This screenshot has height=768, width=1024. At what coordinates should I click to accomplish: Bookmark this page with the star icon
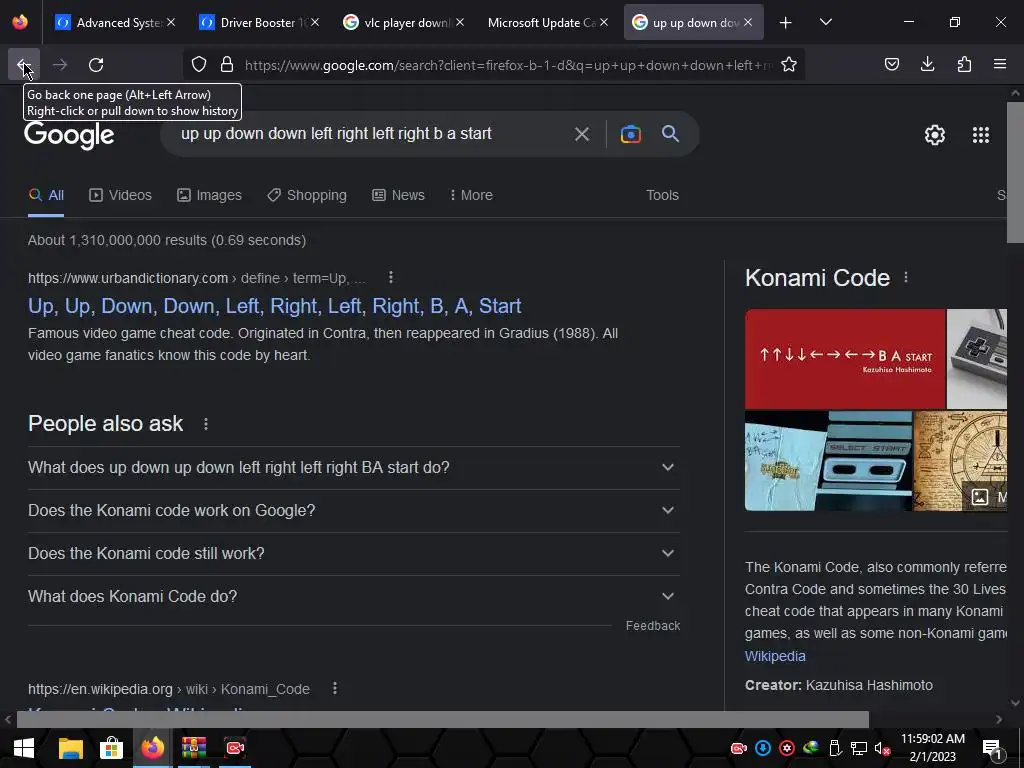[789, 64]
